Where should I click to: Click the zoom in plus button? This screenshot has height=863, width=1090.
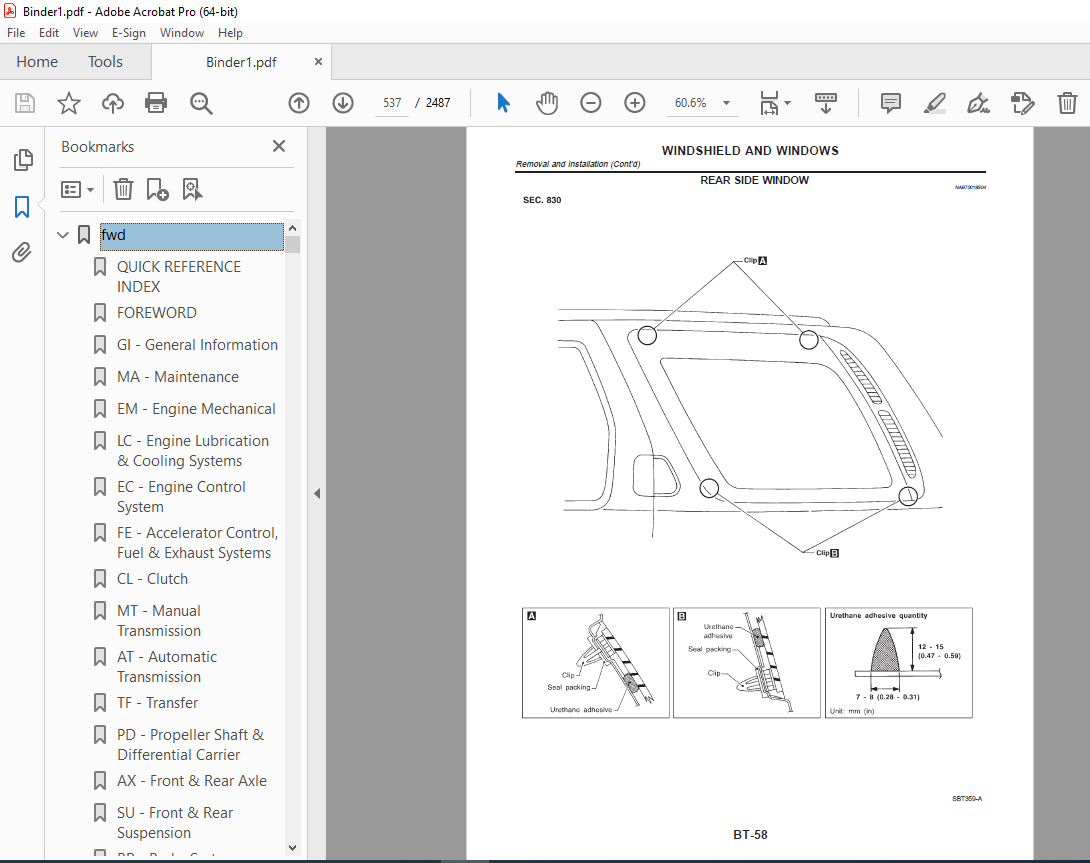[635, 103]
